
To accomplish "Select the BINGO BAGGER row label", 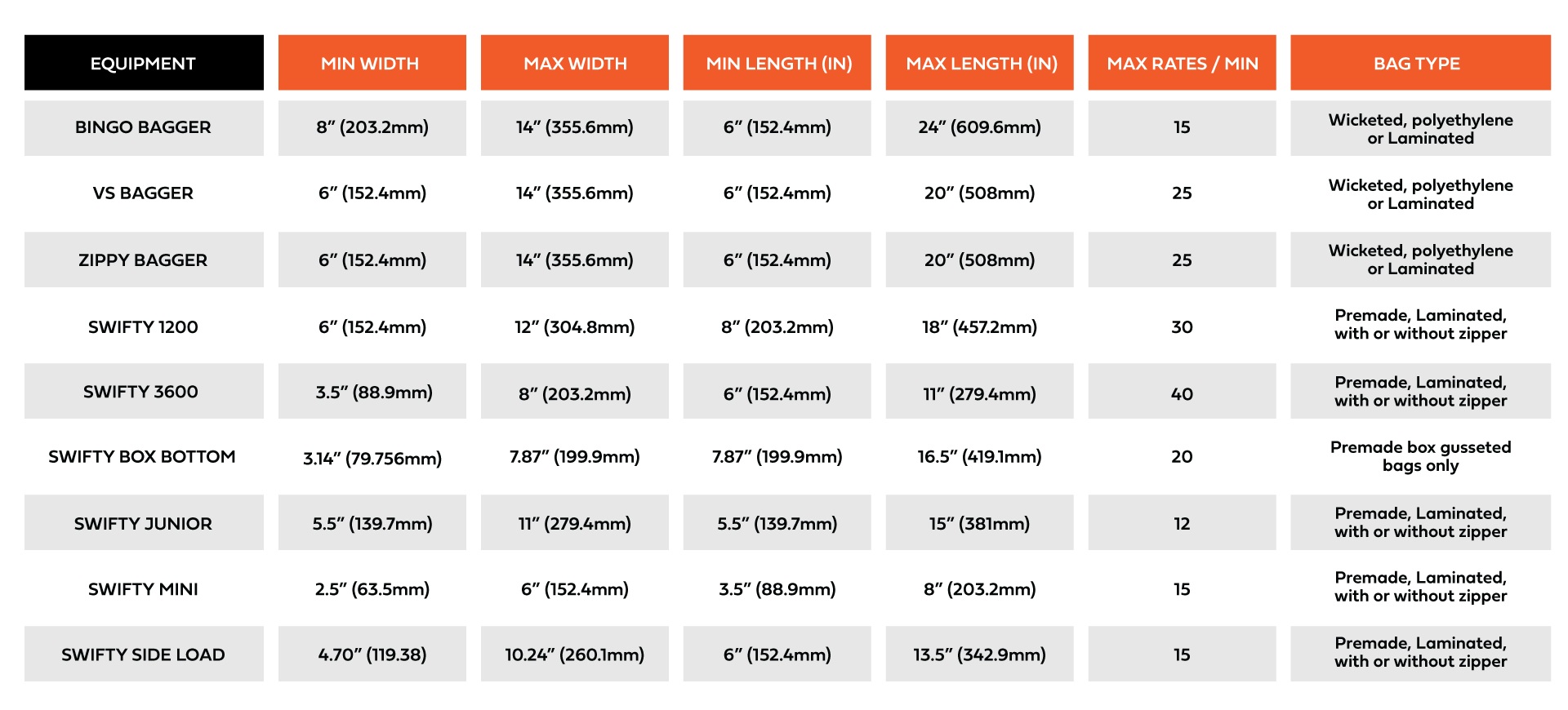I will [143, 127].
